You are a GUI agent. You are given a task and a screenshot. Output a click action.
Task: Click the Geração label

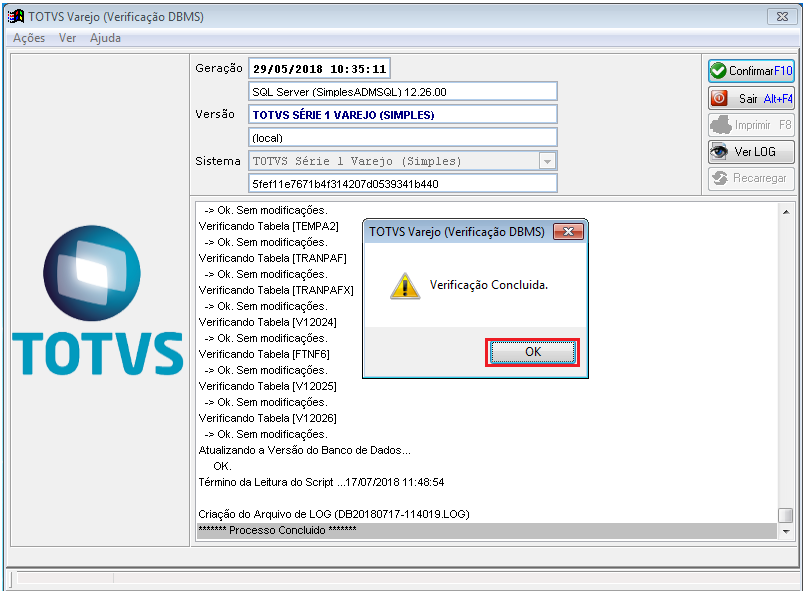point(219,68)
